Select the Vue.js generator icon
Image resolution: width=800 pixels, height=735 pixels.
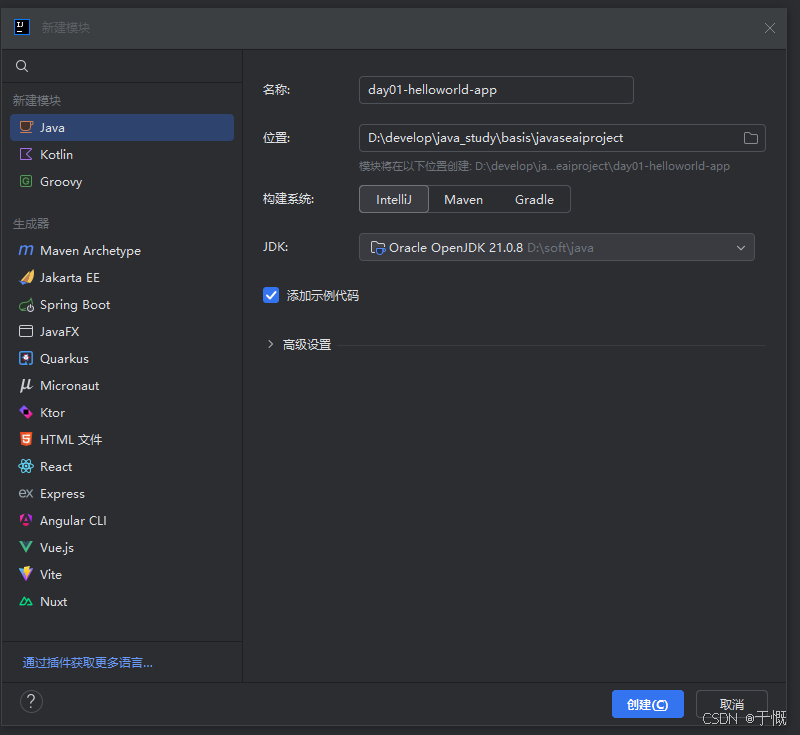tap(26, 547)
